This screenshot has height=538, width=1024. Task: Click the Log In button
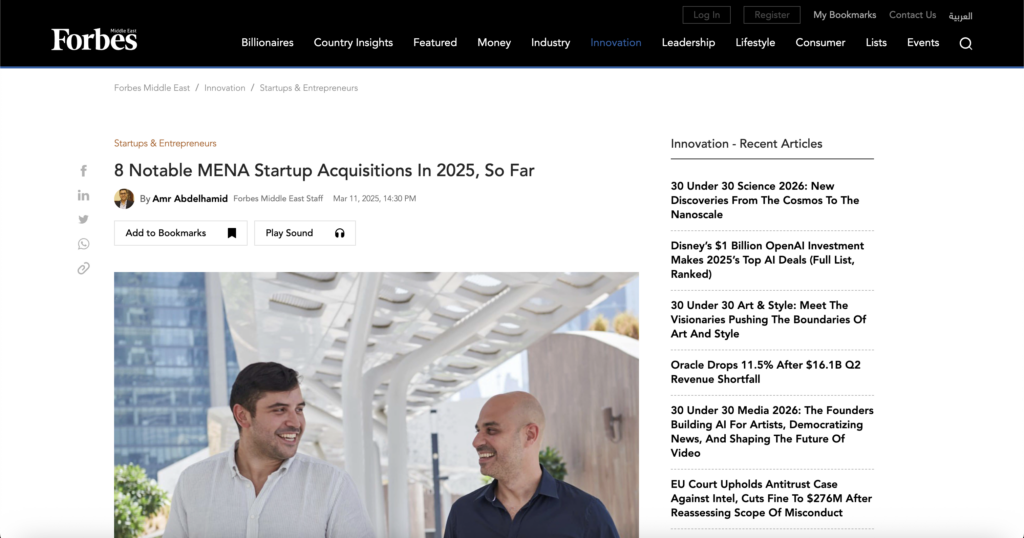pyautogui.click(x=706, y=15)
